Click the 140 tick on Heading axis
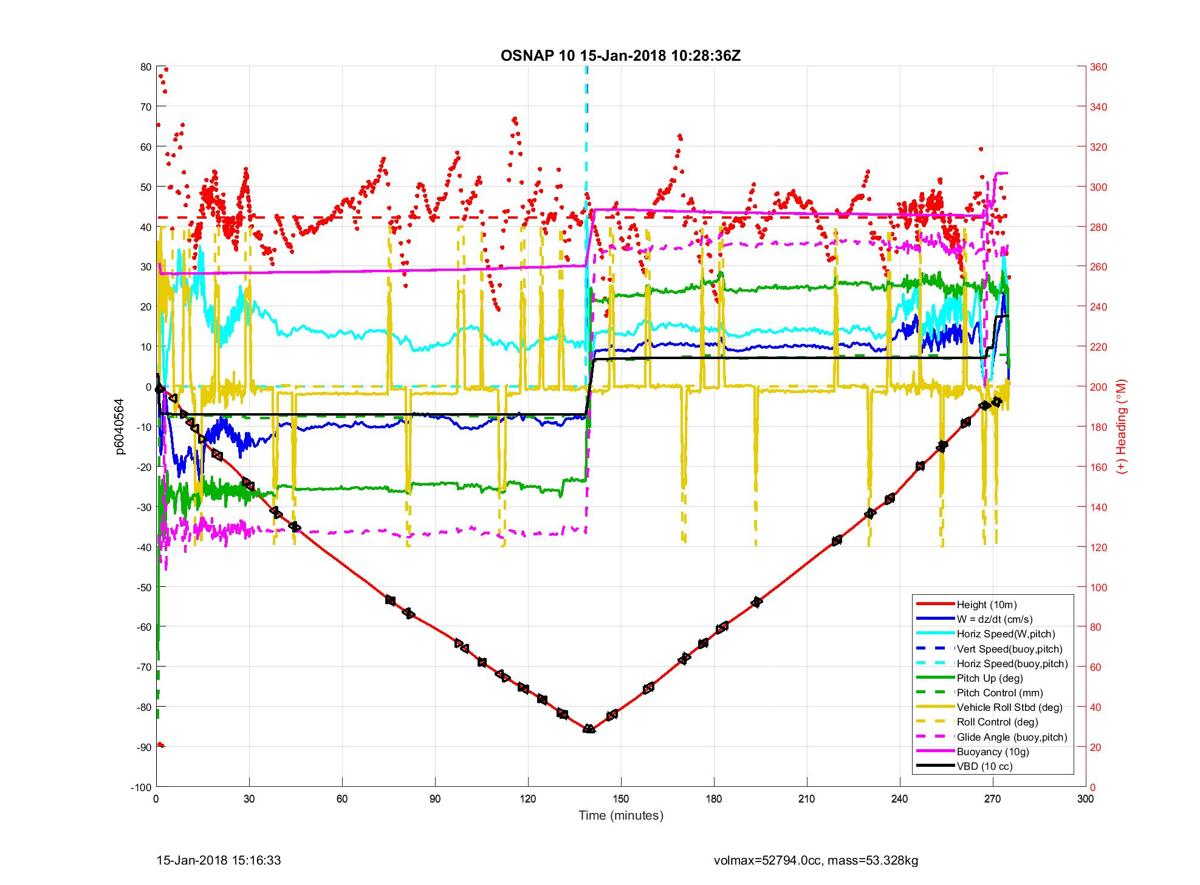1200x885 pixels. (1099, 507)
